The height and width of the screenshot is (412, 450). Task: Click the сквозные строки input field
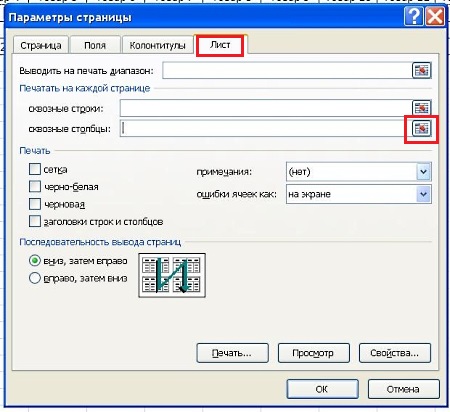(x=266, y=108)
